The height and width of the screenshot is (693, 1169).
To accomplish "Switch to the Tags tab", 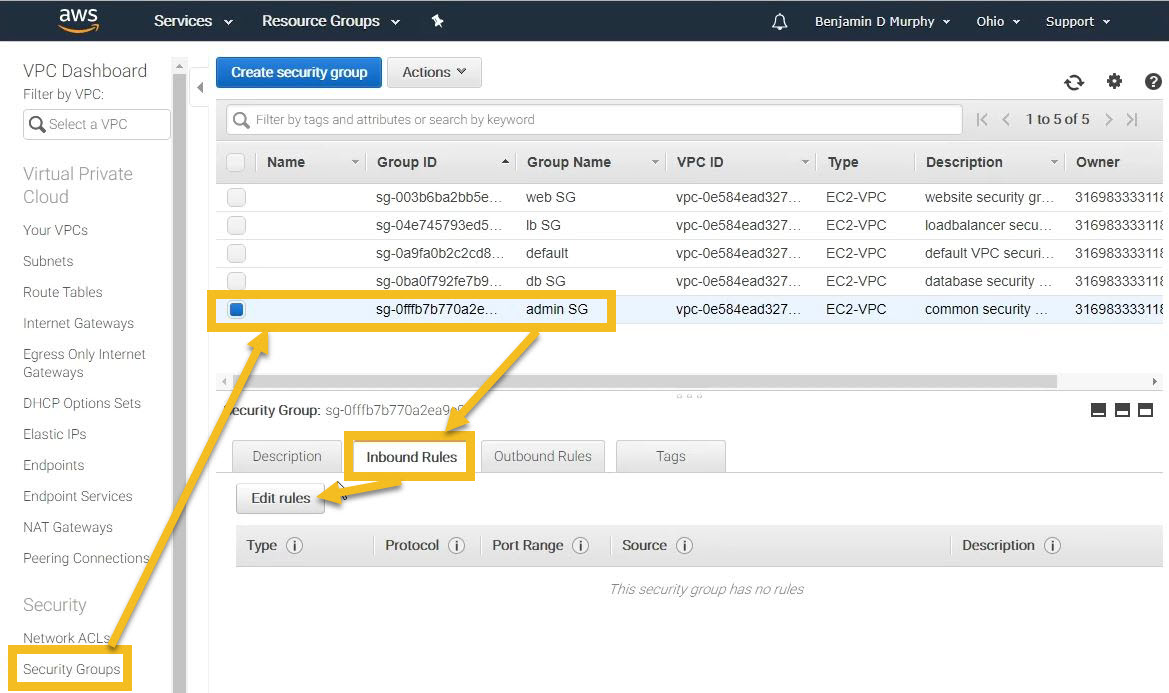I will tap(670, 456).
